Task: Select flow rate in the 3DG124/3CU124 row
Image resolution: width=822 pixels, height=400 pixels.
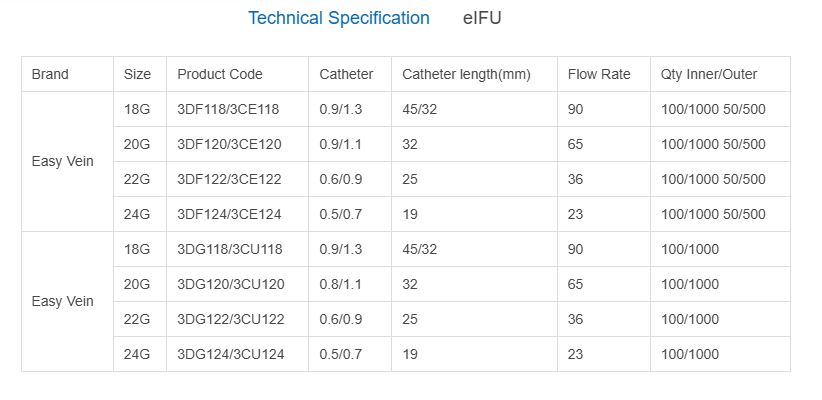Action: tap(576, 354)
